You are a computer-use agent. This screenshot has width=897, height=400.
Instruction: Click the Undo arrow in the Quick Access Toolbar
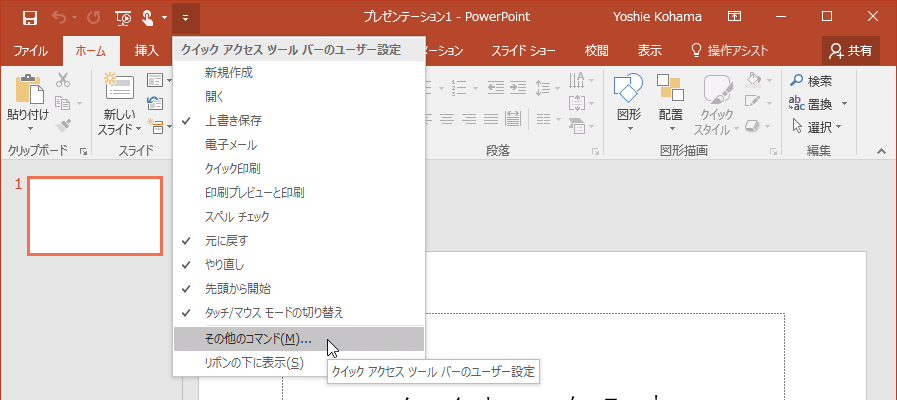click(59, 18)
